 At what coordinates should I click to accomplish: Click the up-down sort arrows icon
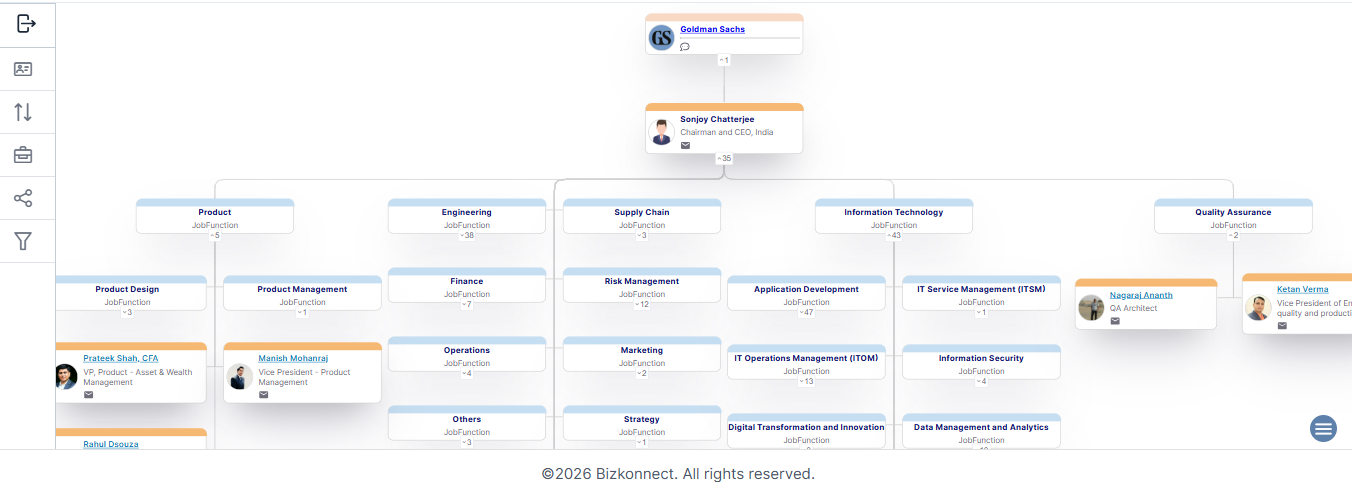(23, 112)
